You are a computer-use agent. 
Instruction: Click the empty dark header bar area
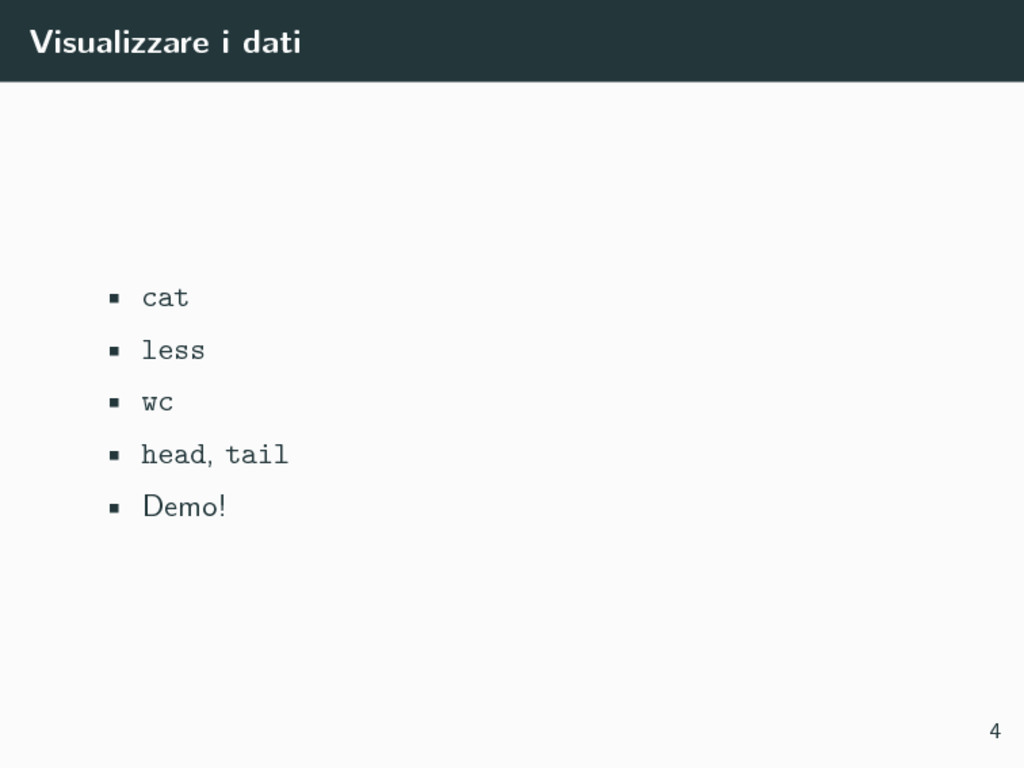[653, 40]
